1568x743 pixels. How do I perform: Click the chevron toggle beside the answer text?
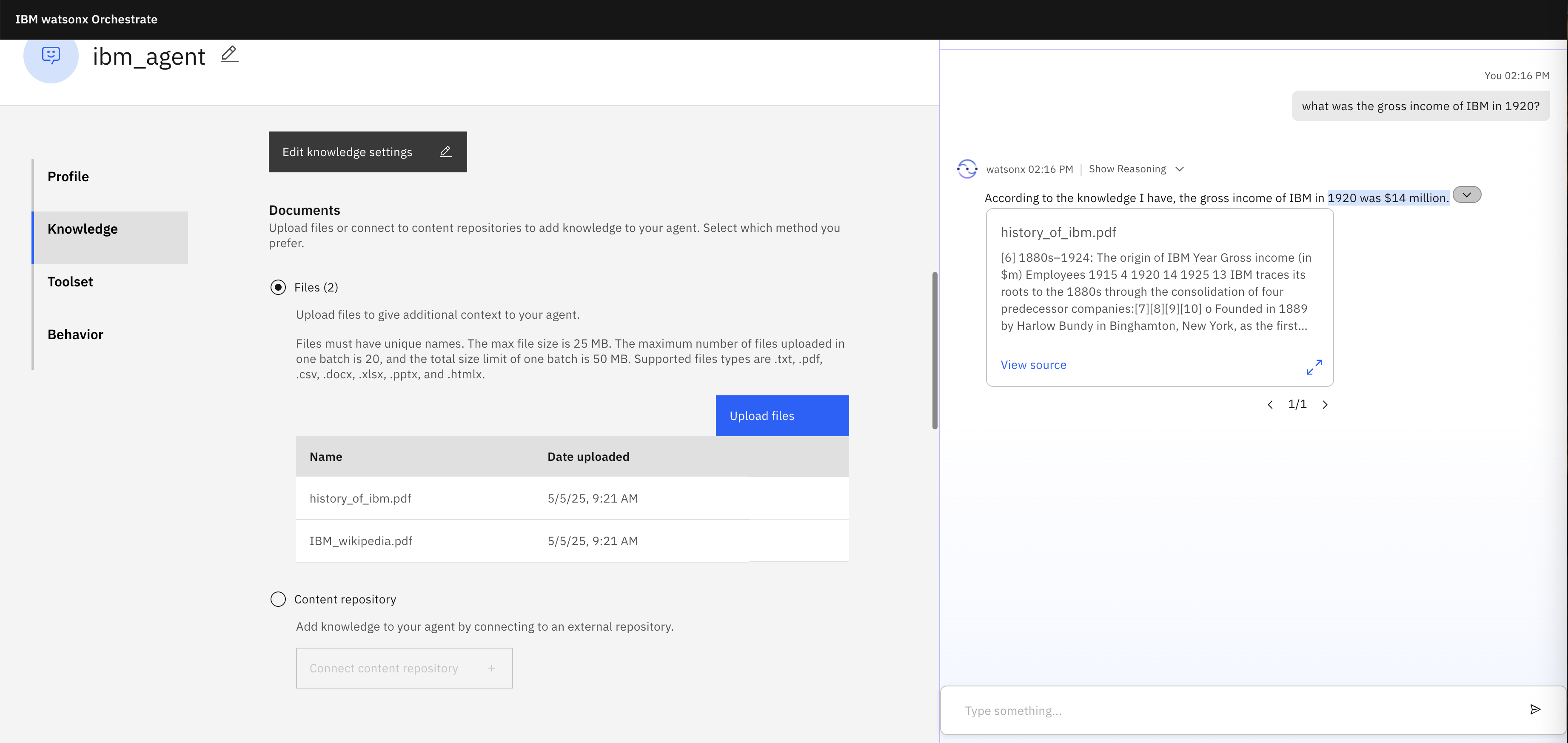pyautogui.click(x=1467, y=195)
